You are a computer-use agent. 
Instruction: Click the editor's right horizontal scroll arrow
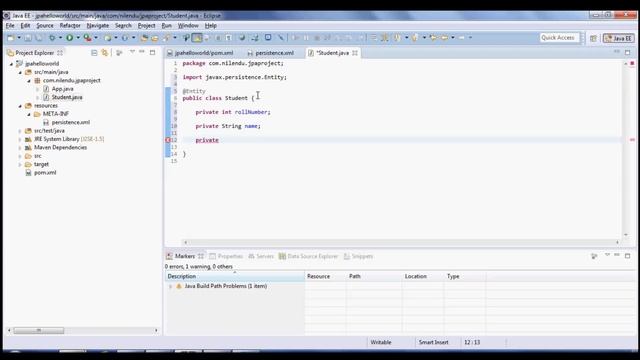[617, 242]
